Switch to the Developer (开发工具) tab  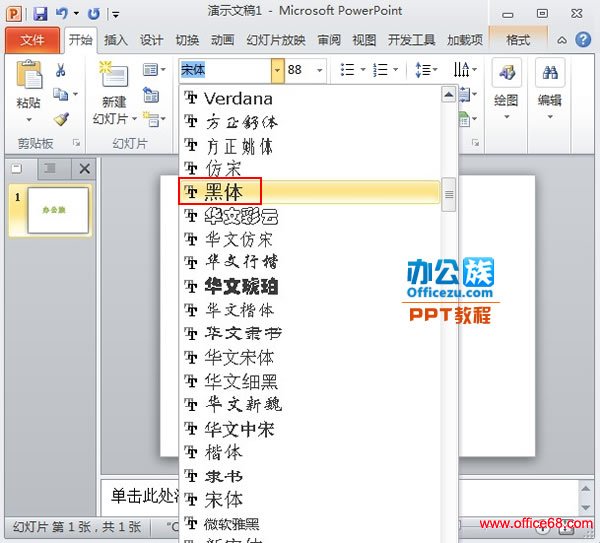[x=412, y=40]
